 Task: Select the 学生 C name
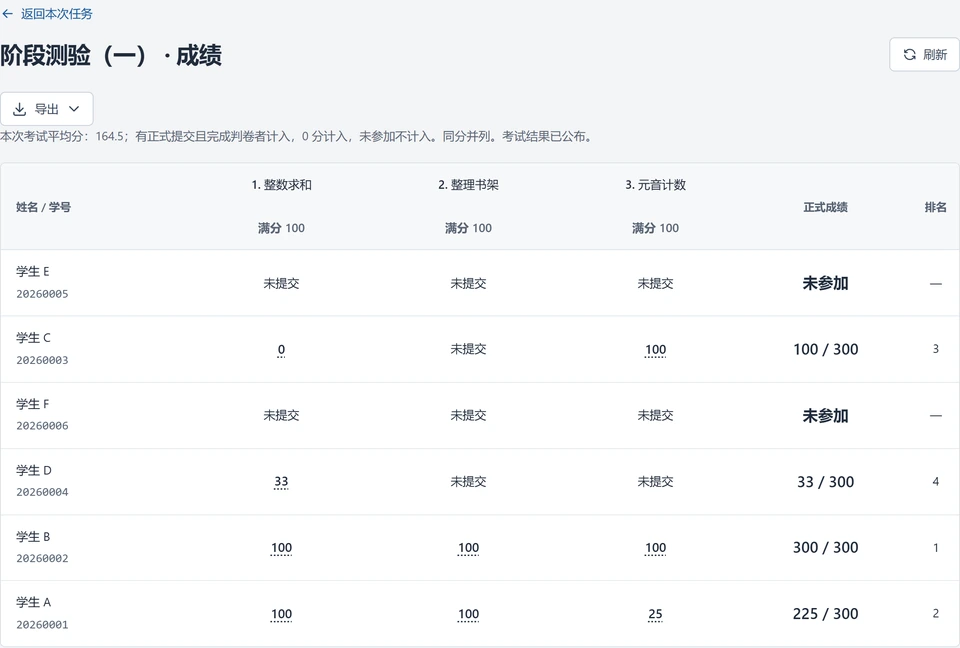(x=34, y=337)
